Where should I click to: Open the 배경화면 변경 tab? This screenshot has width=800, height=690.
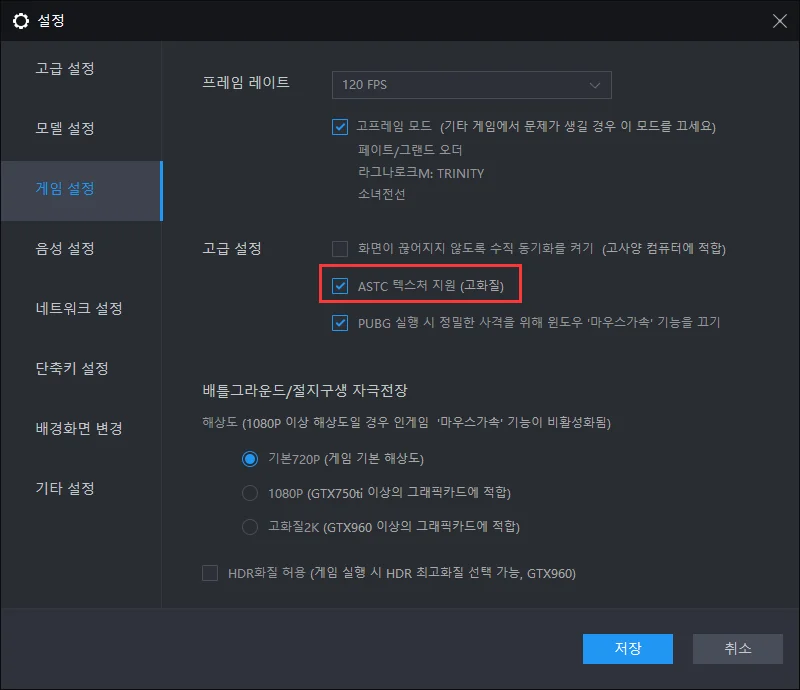(x=79, y=428)
